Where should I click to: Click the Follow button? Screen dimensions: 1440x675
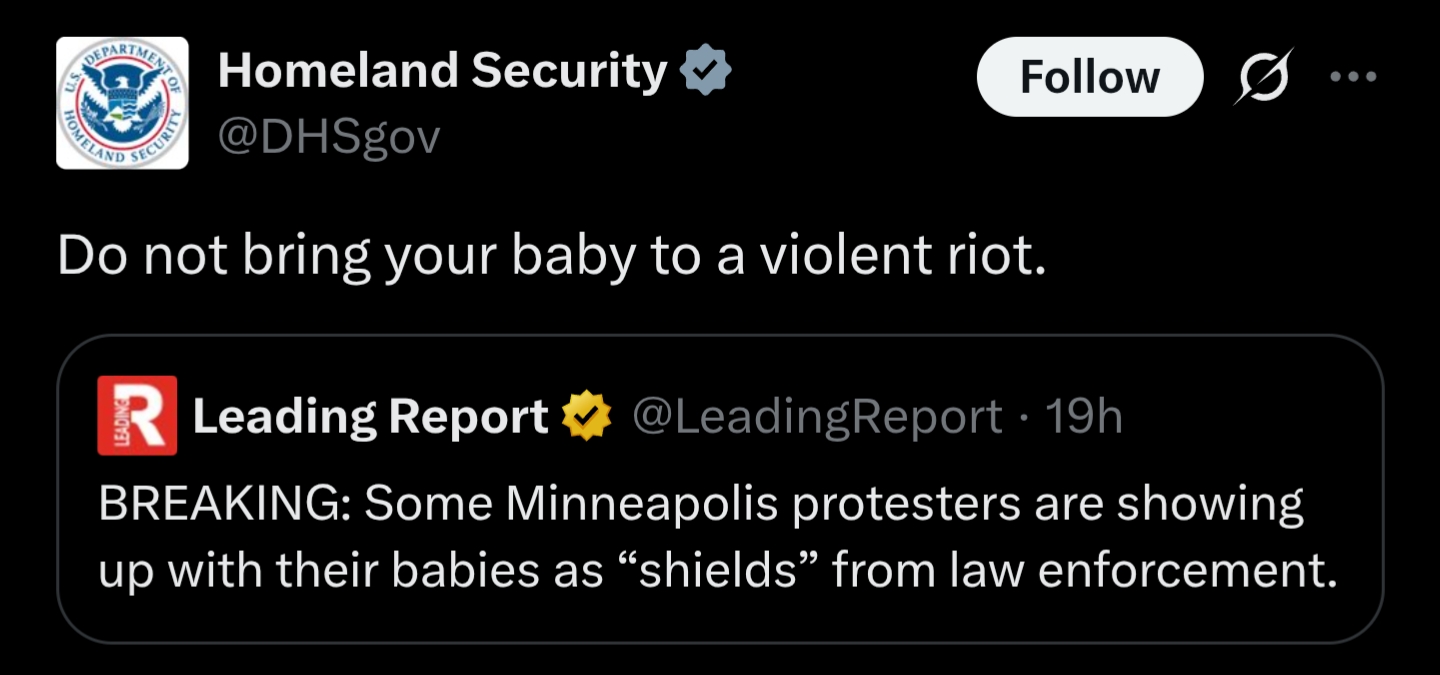click(1089, 77)
